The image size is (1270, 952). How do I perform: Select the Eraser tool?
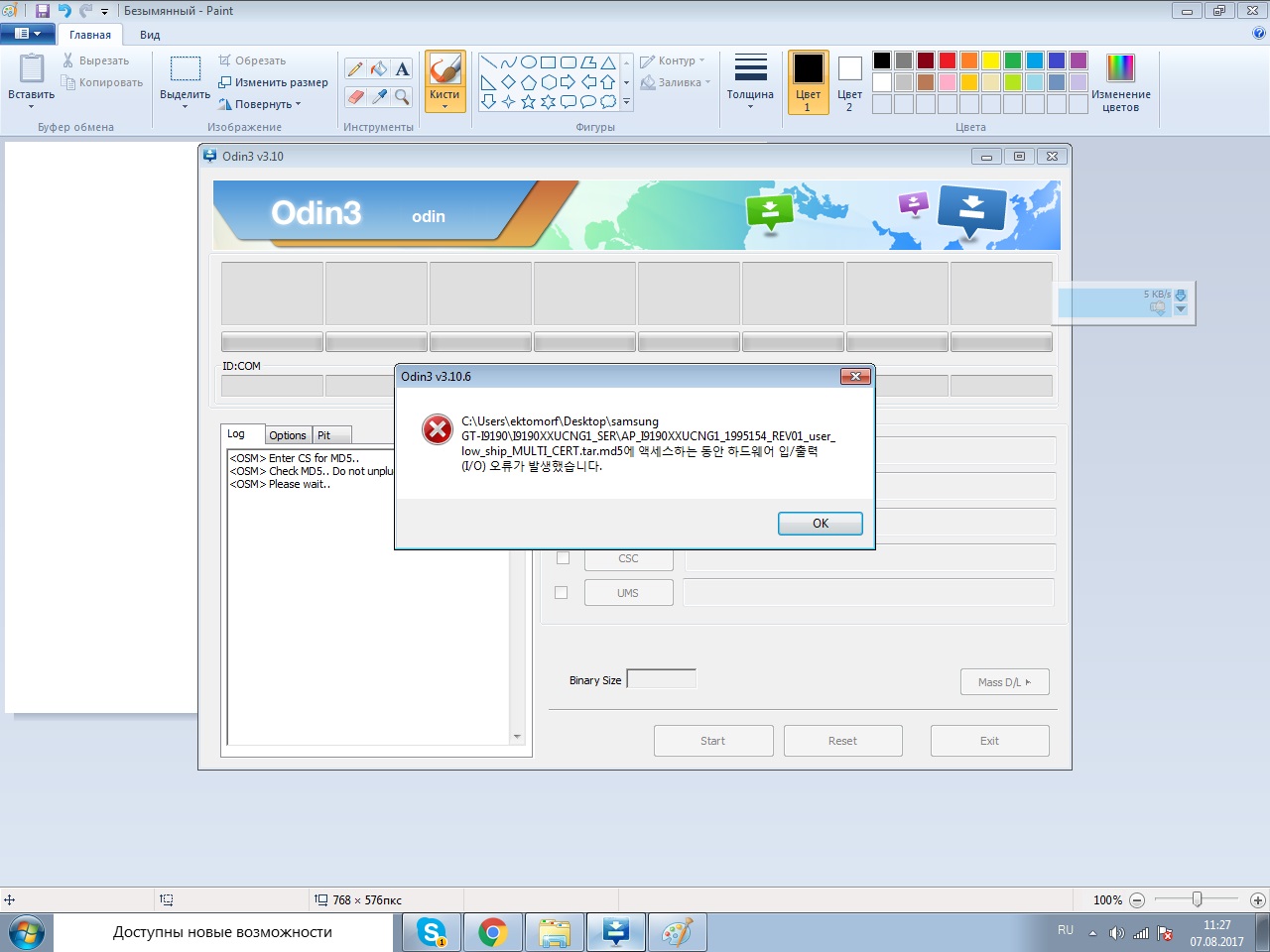tap(355, 96)
